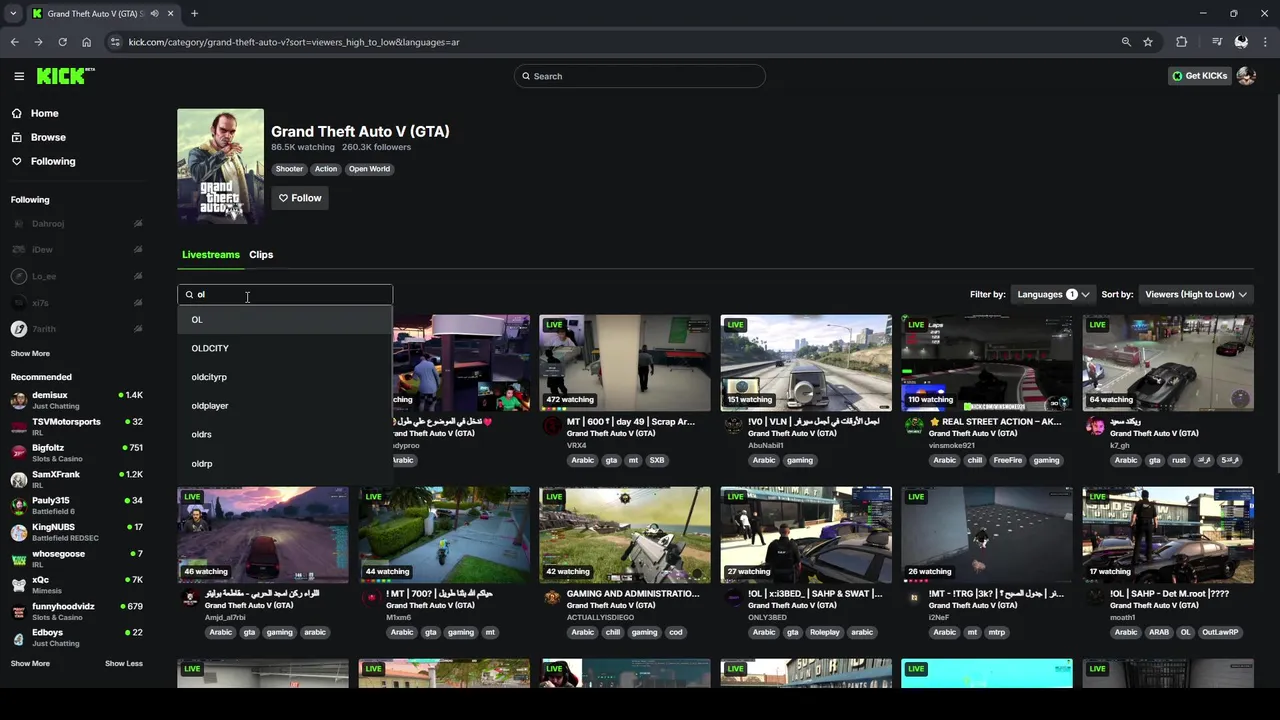Open demisux recommended channel
The width and height of the screenshot is (1280, 720).
[x=77, y=399]
